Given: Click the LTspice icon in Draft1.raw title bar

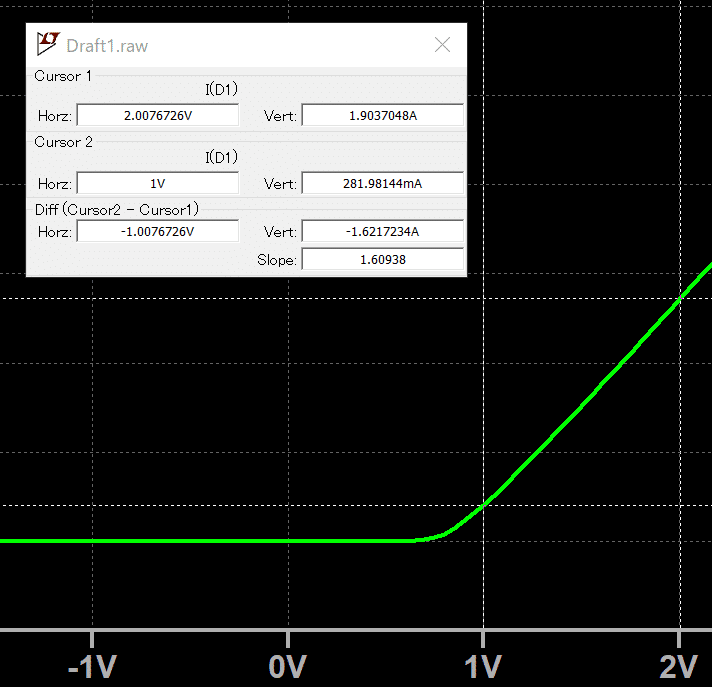Looking at the screenshot, I should pos(48,44).
